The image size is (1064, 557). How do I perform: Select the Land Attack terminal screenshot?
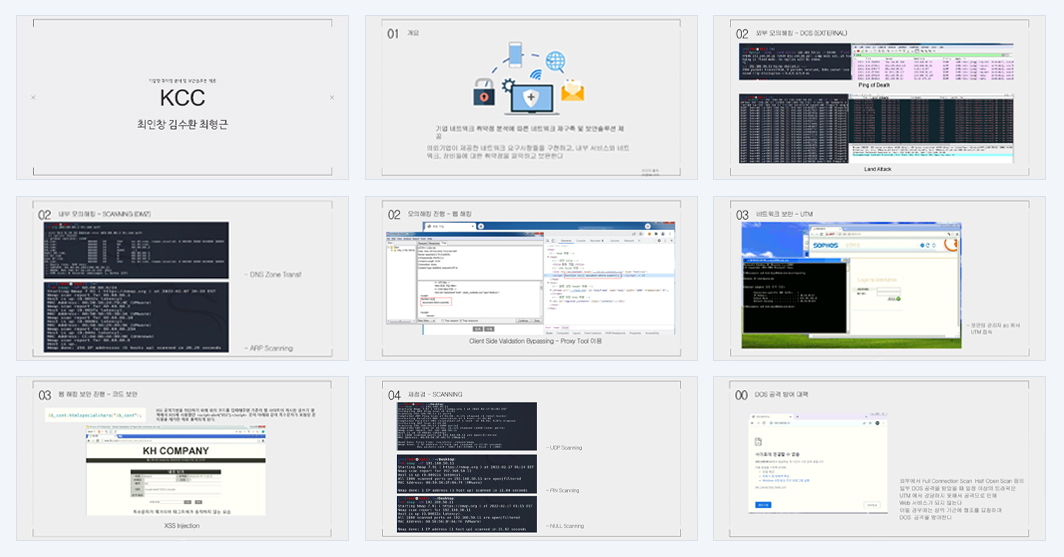point(876,128)
